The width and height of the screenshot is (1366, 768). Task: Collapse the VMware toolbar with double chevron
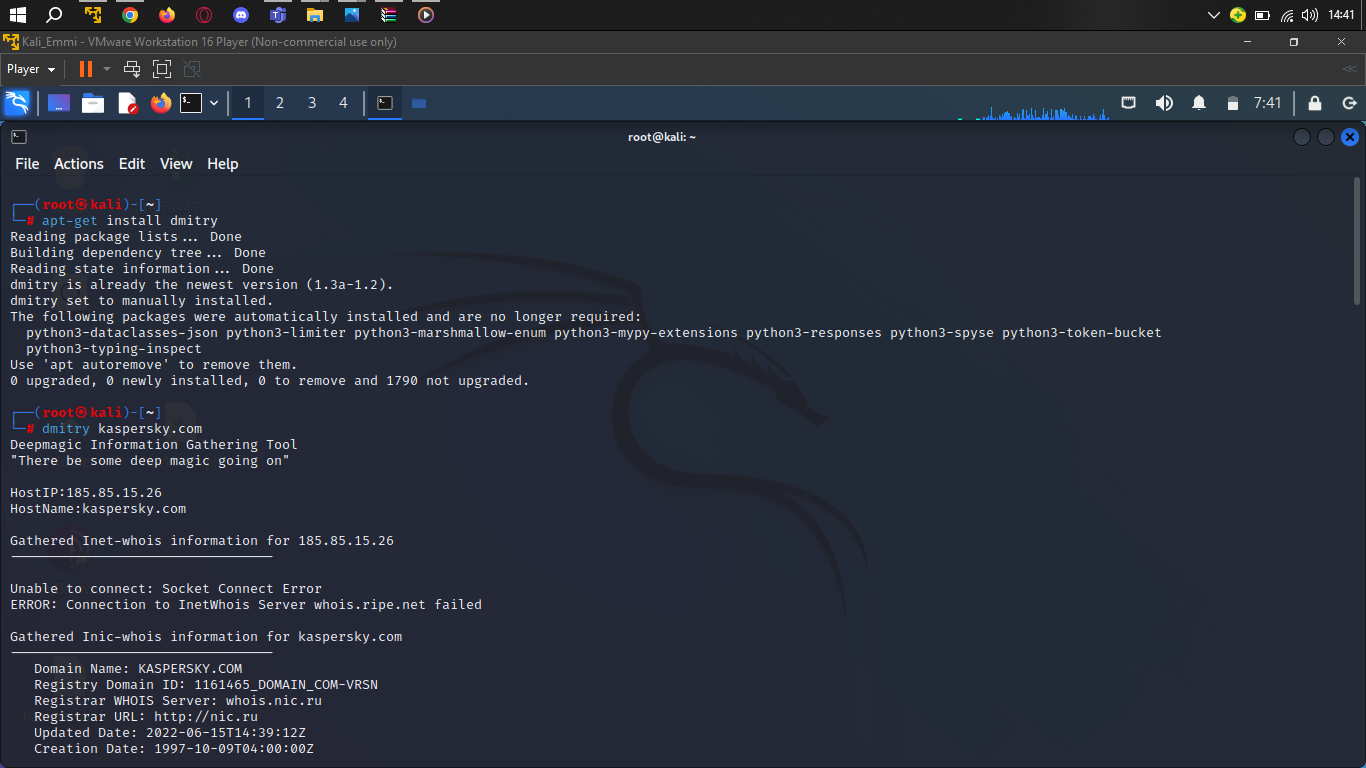pyautogui.click(x=1350, y=69)
